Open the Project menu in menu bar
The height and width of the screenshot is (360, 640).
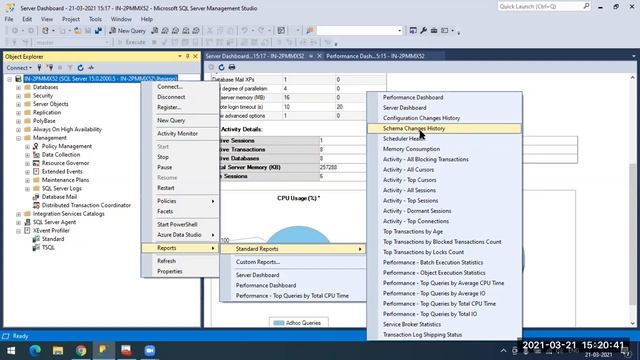click(x=71, y=19)
